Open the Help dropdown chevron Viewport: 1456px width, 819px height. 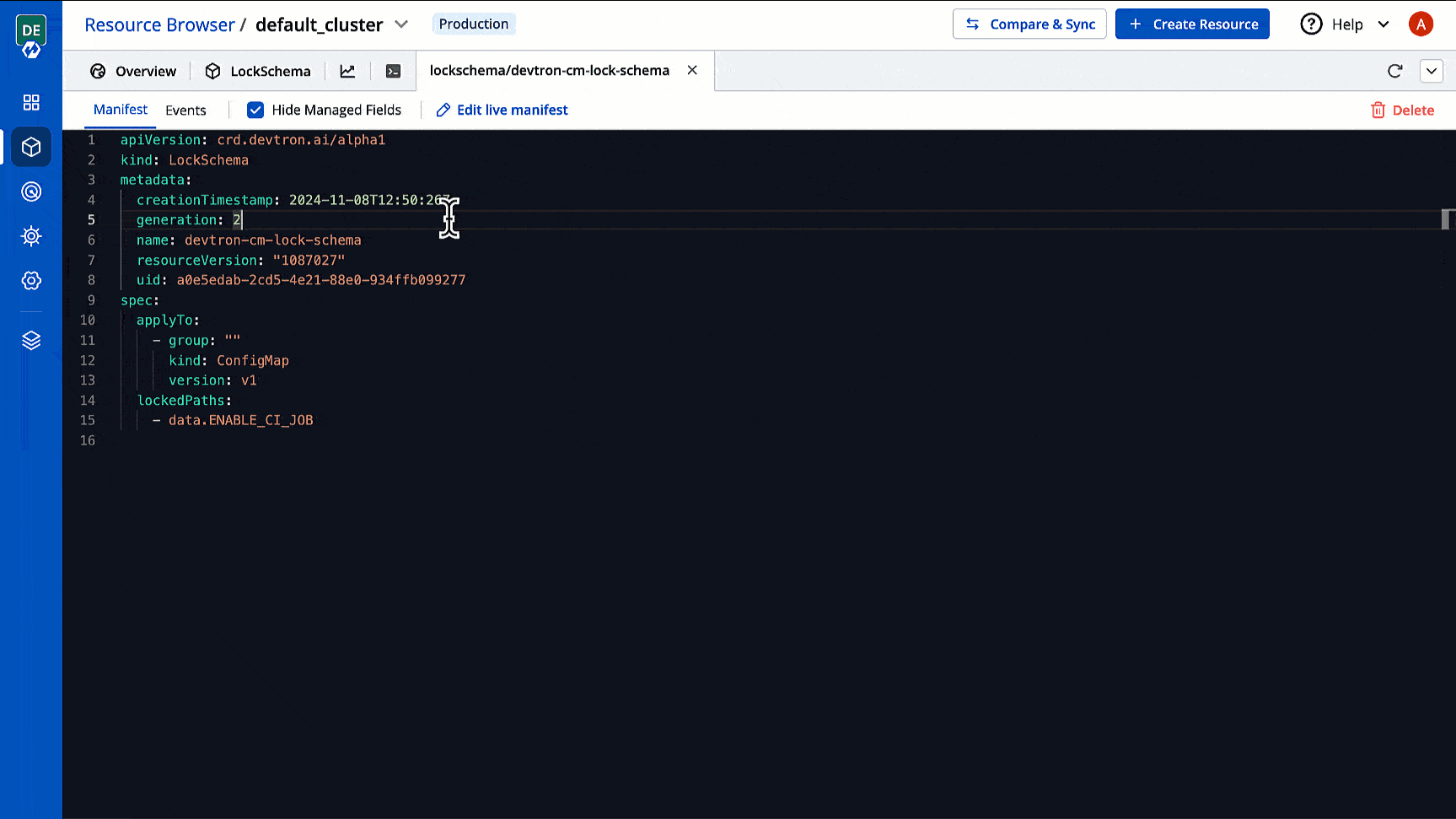pyautogui.click(x=1383, y=24)
